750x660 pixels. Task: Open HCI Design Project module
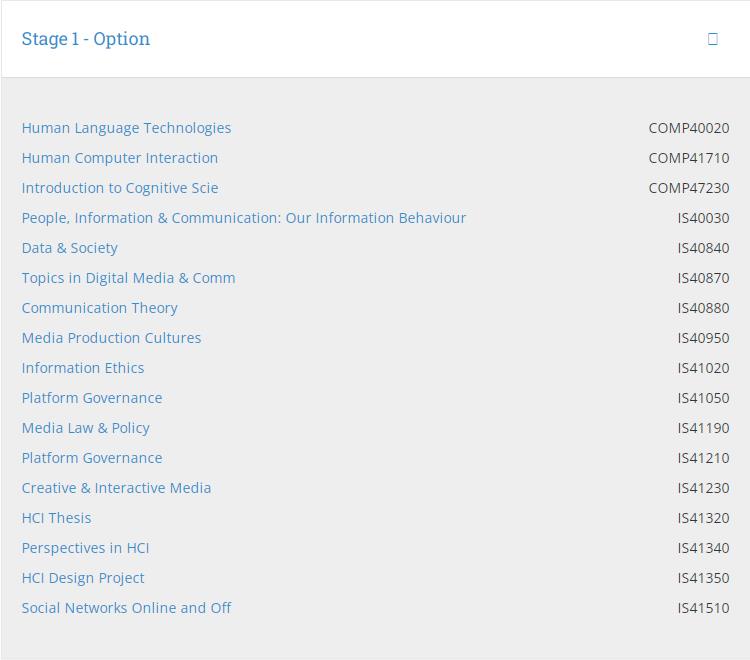tap(83, 578)
